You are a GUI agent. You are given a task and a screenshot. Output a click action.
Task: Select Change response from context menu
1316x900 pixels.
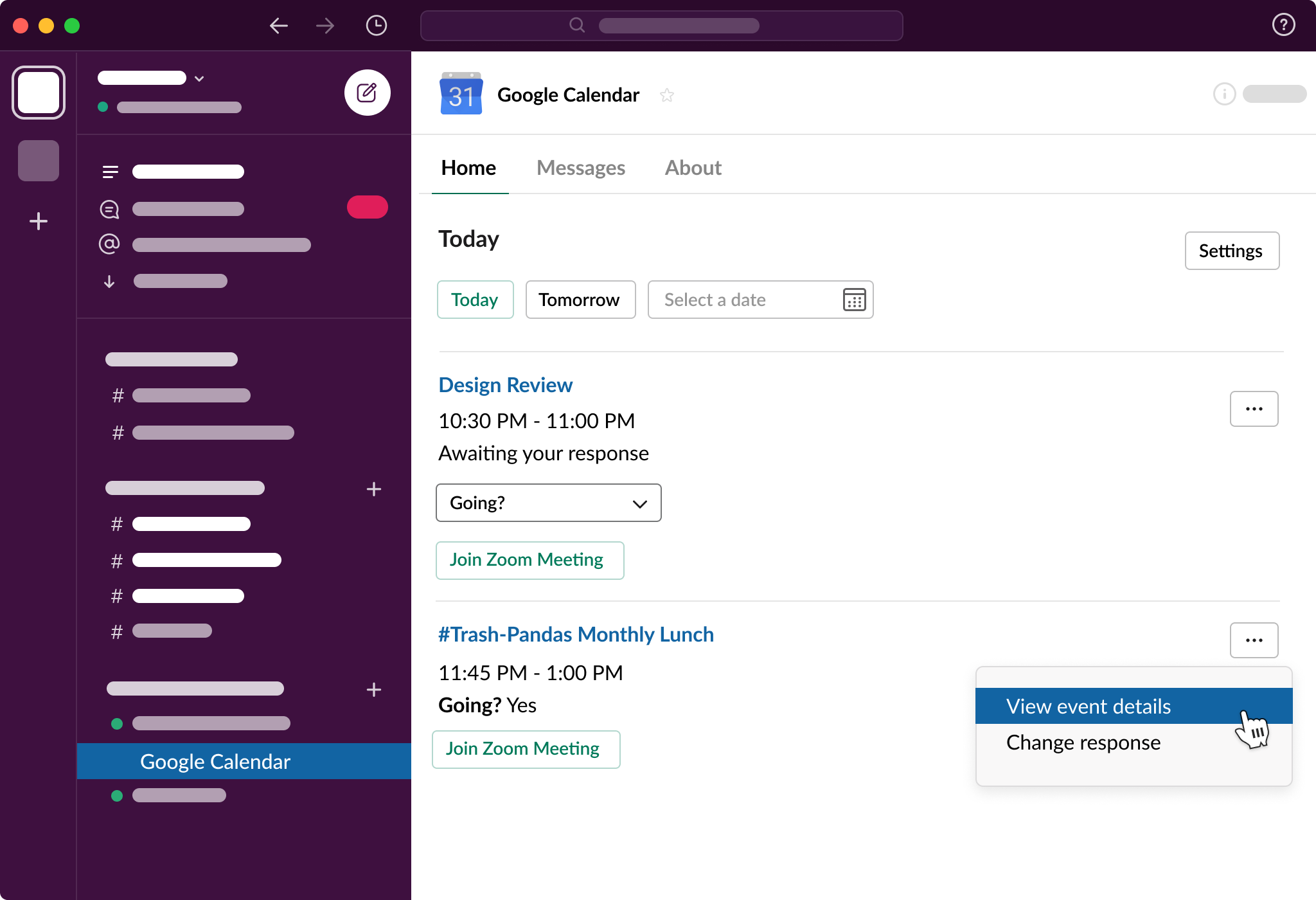click(x=1082, y=742)
